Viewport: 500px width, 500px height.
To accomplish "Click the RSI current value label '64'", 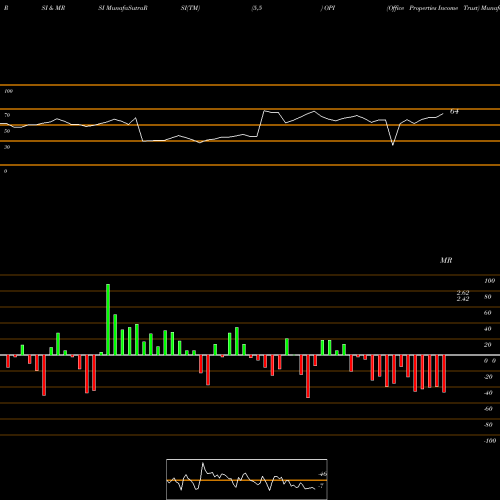I will [x=454, y=112].
